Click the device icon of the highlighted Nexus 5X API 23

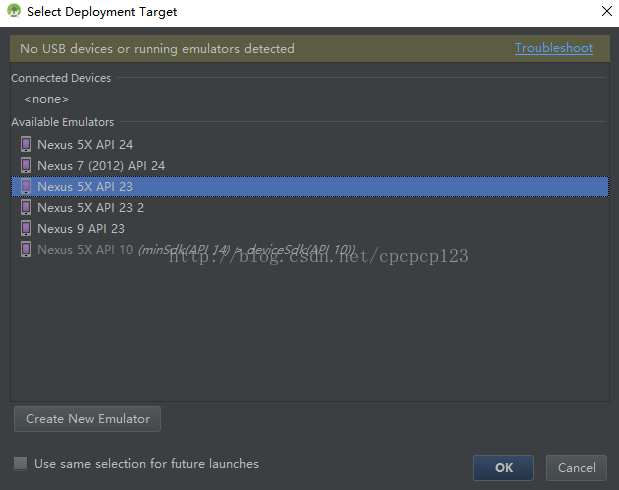26,186
